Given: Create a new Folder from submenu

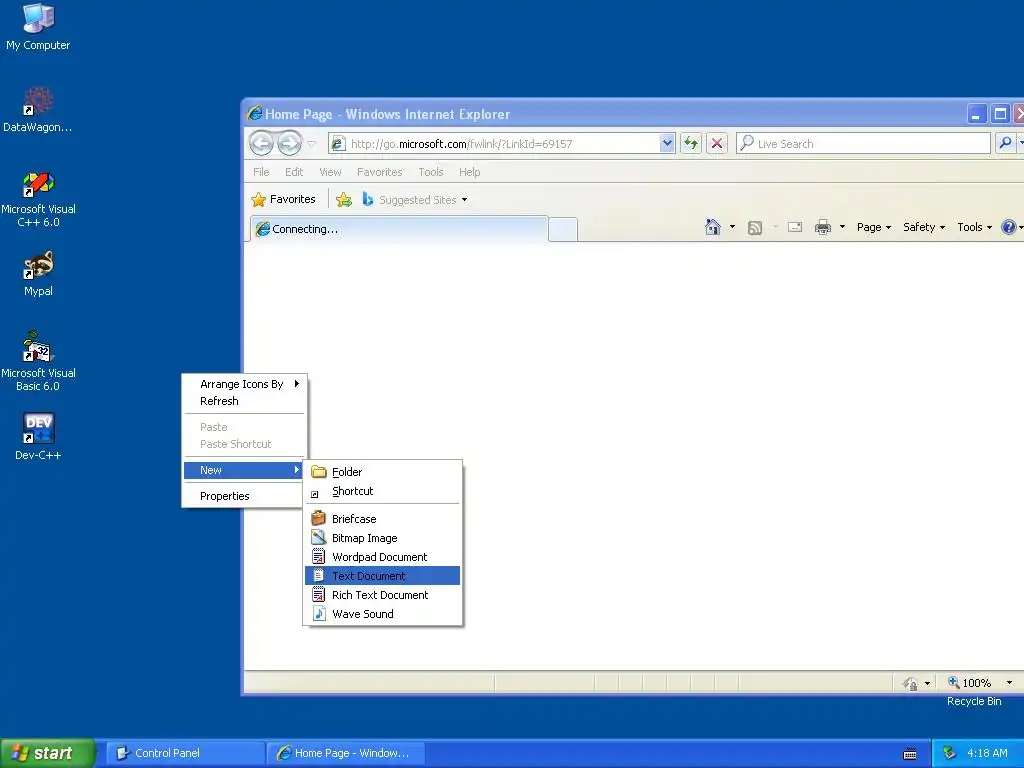Looking at the screenshot, I should pyautogui.click(x=383, y=472).
